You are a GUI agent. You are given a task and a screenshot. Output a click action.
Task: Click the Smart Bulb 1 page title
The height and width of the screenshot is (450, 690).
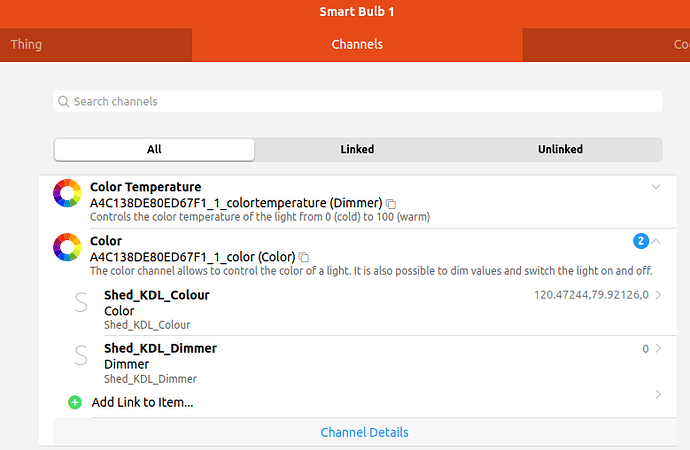coord(357,11)
